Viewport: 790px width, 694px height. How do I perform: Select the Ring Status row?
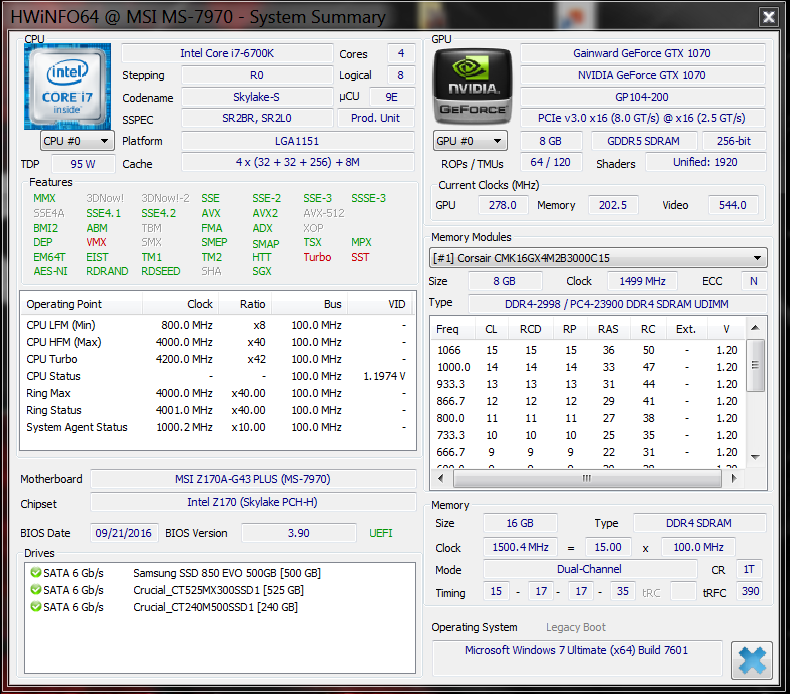(x=217, y=410)
